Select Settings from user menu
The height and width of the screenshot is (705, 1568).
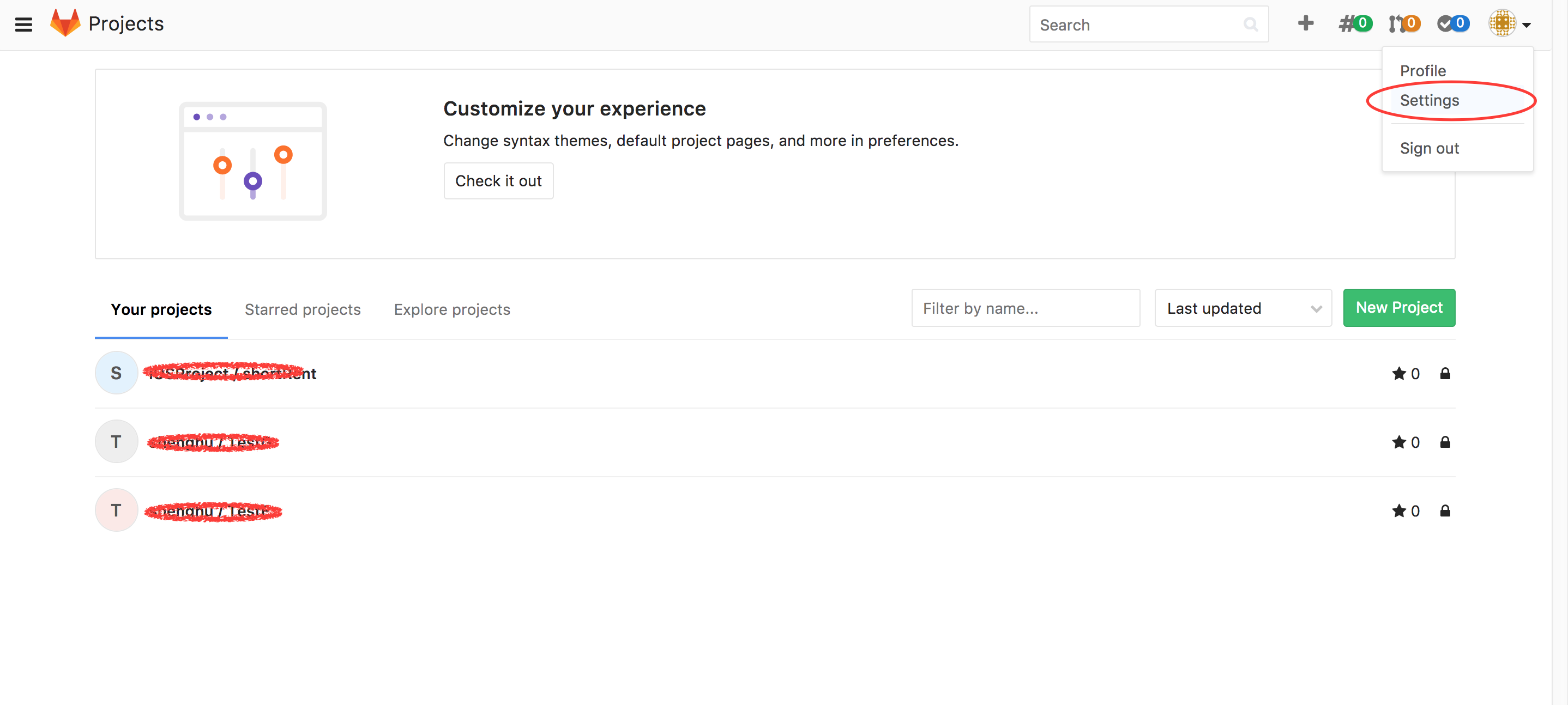[1429, 100]
